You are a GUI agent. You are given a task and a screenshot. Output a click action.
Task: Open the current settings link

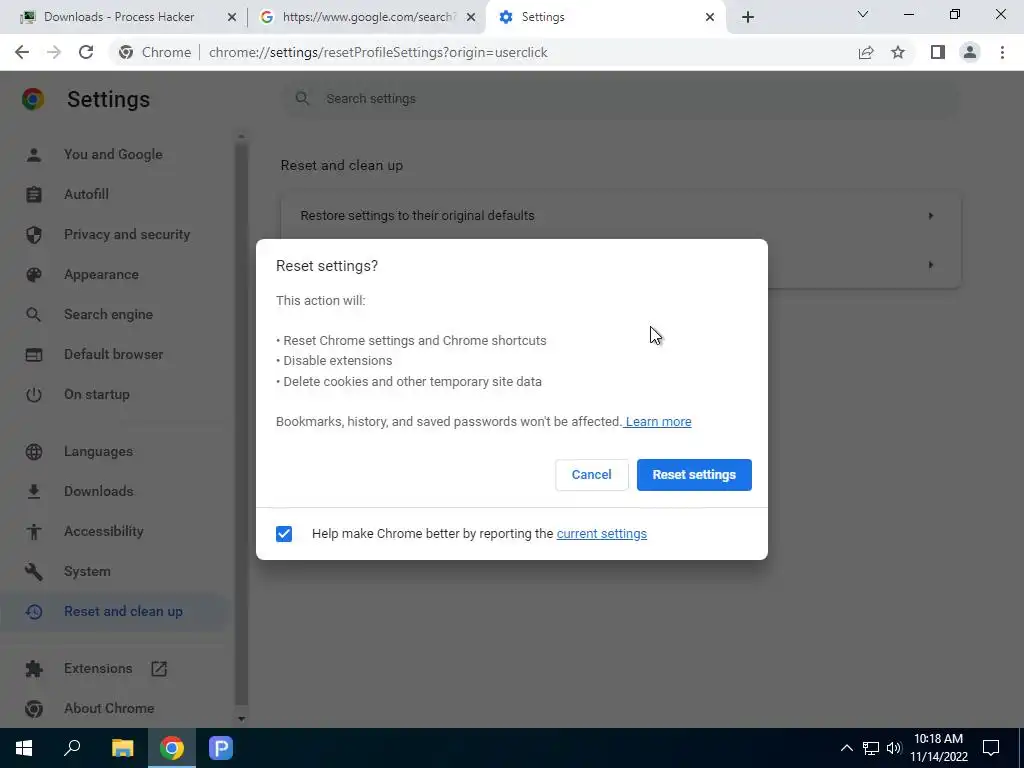[601, 534]
